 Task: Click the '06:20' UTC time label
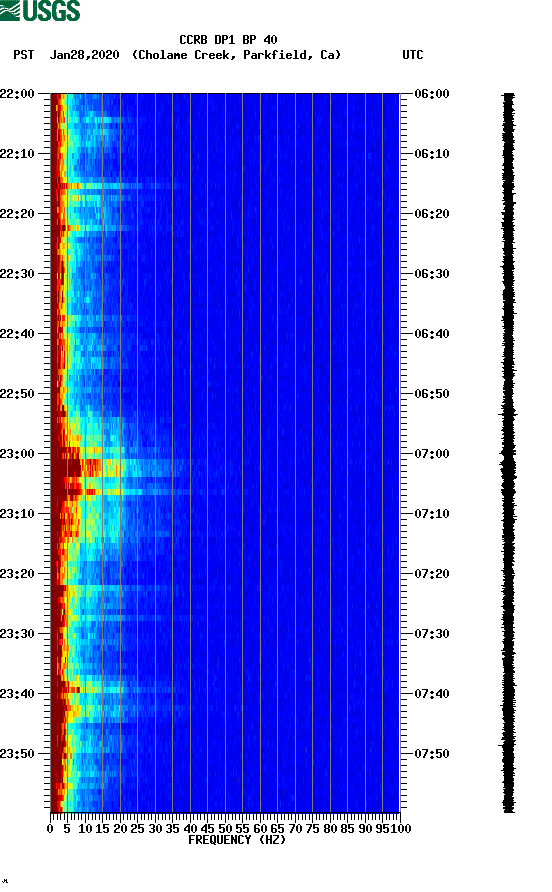pyautogui.click(x=432, y=213)
